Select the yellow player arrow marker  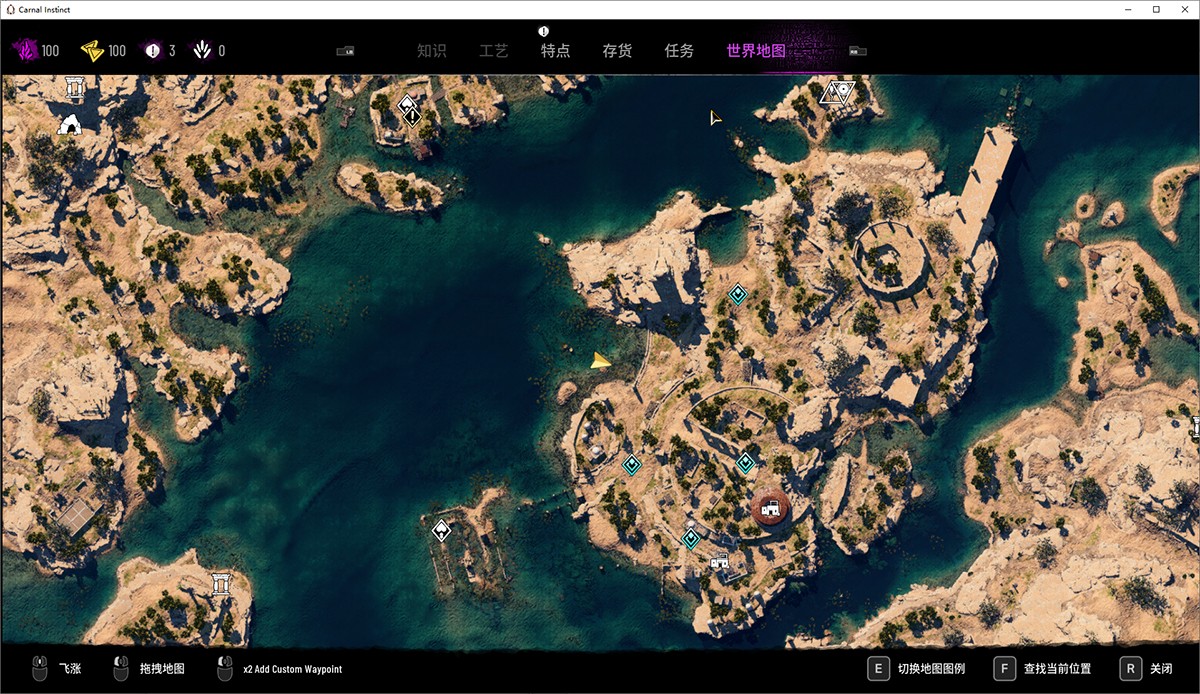click(600, 360)
